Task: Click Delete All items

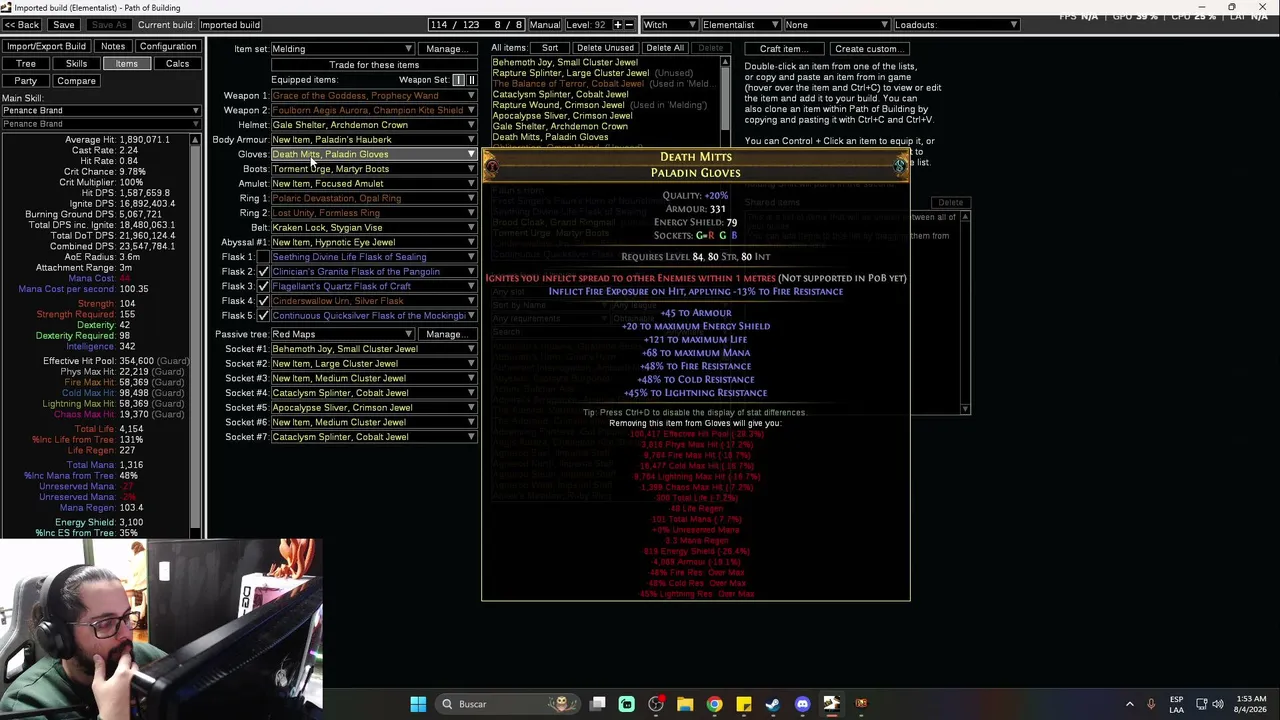Action: click(x=665, y=49)
